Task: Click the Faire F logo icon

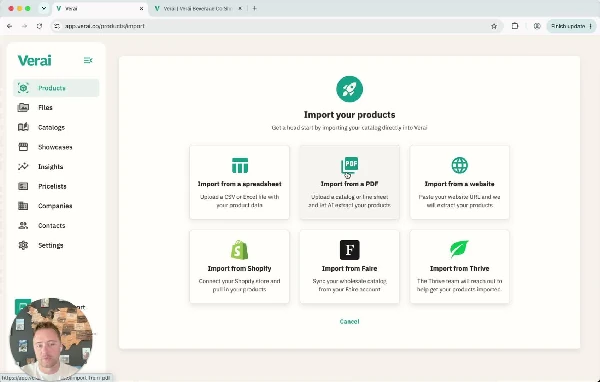Action: 349,250
